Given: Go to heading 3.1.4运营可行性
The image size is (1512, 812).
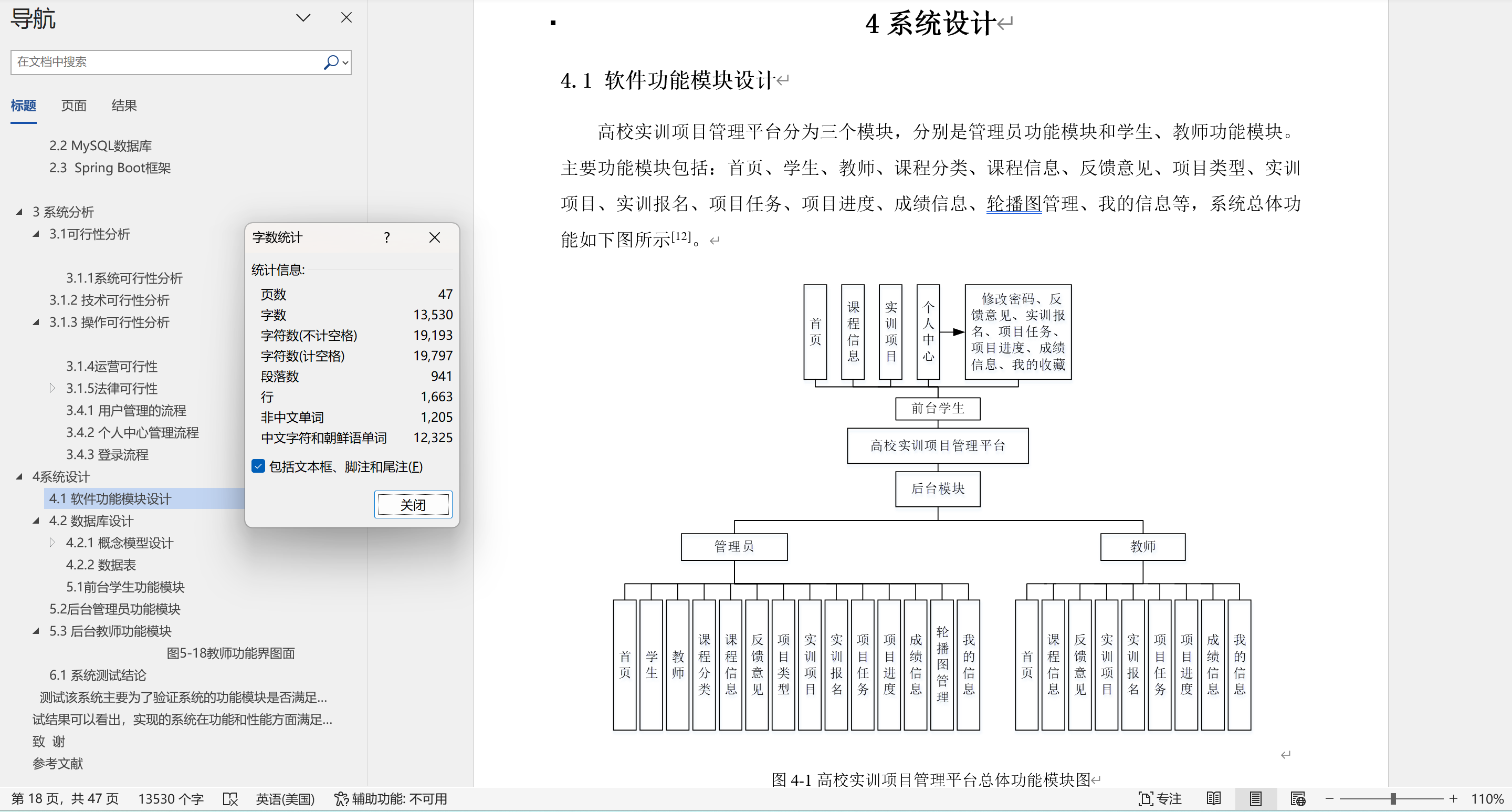Looking at the screenshot, I should coord(111,367).
